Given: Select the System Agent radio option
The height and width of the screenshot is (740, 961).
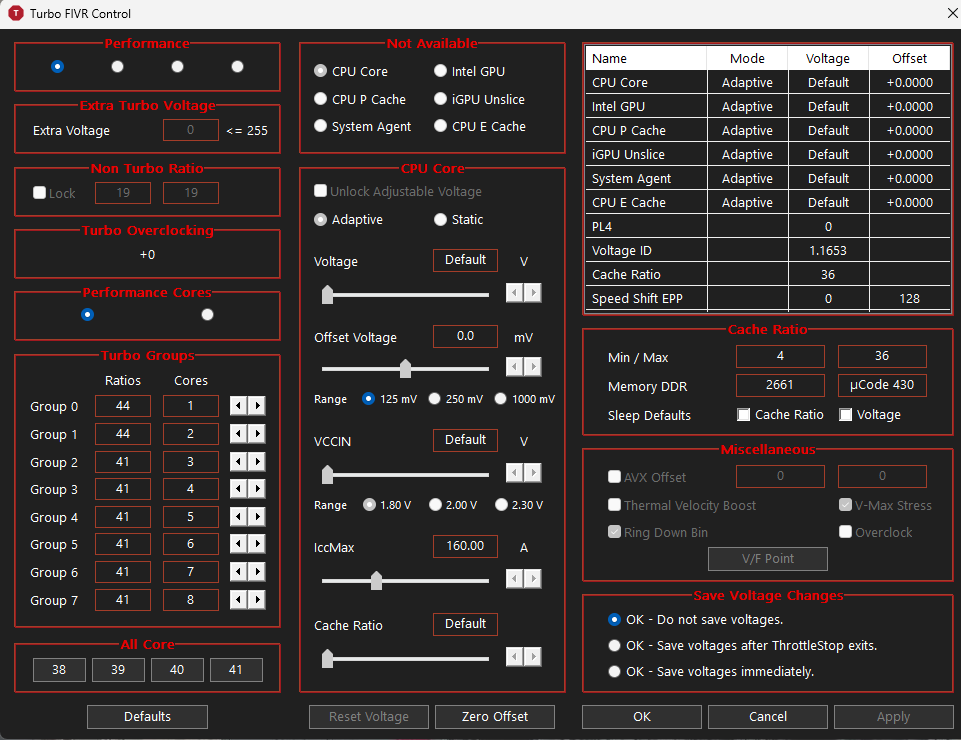Looking at the screenshot, I should click(x=362, y=126).
